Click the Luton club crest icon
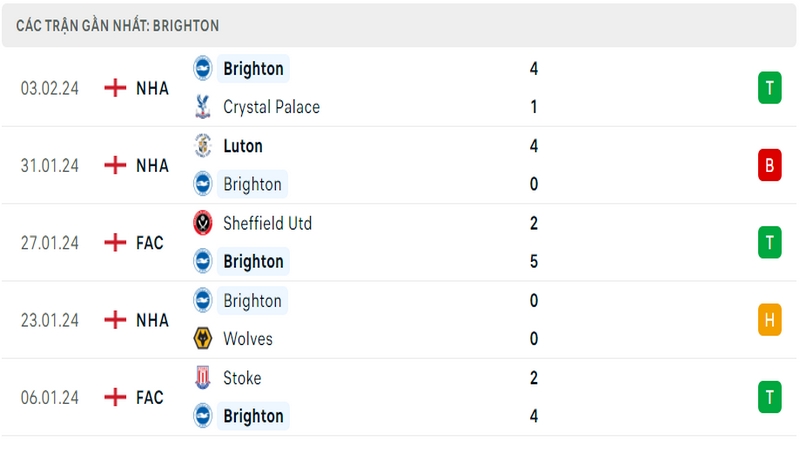 point(203,146)
